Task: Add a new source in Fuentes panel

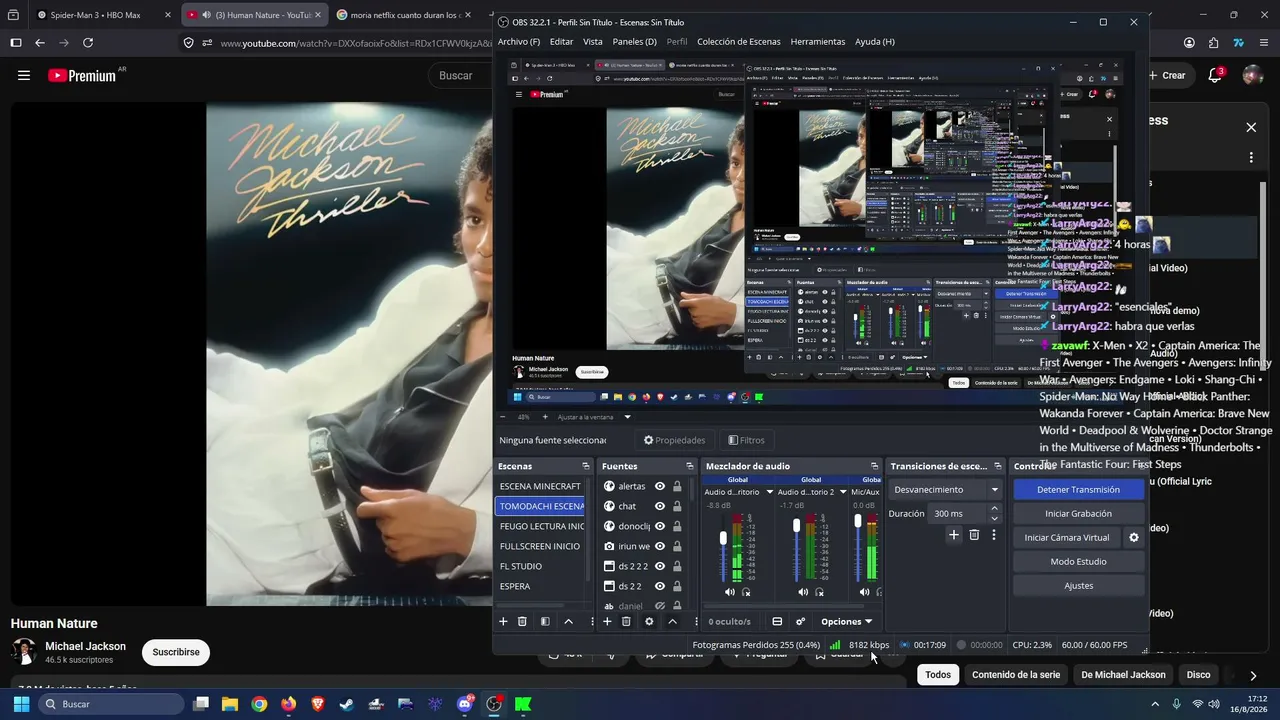Action: pyautogui.click(x=607, y=621)
